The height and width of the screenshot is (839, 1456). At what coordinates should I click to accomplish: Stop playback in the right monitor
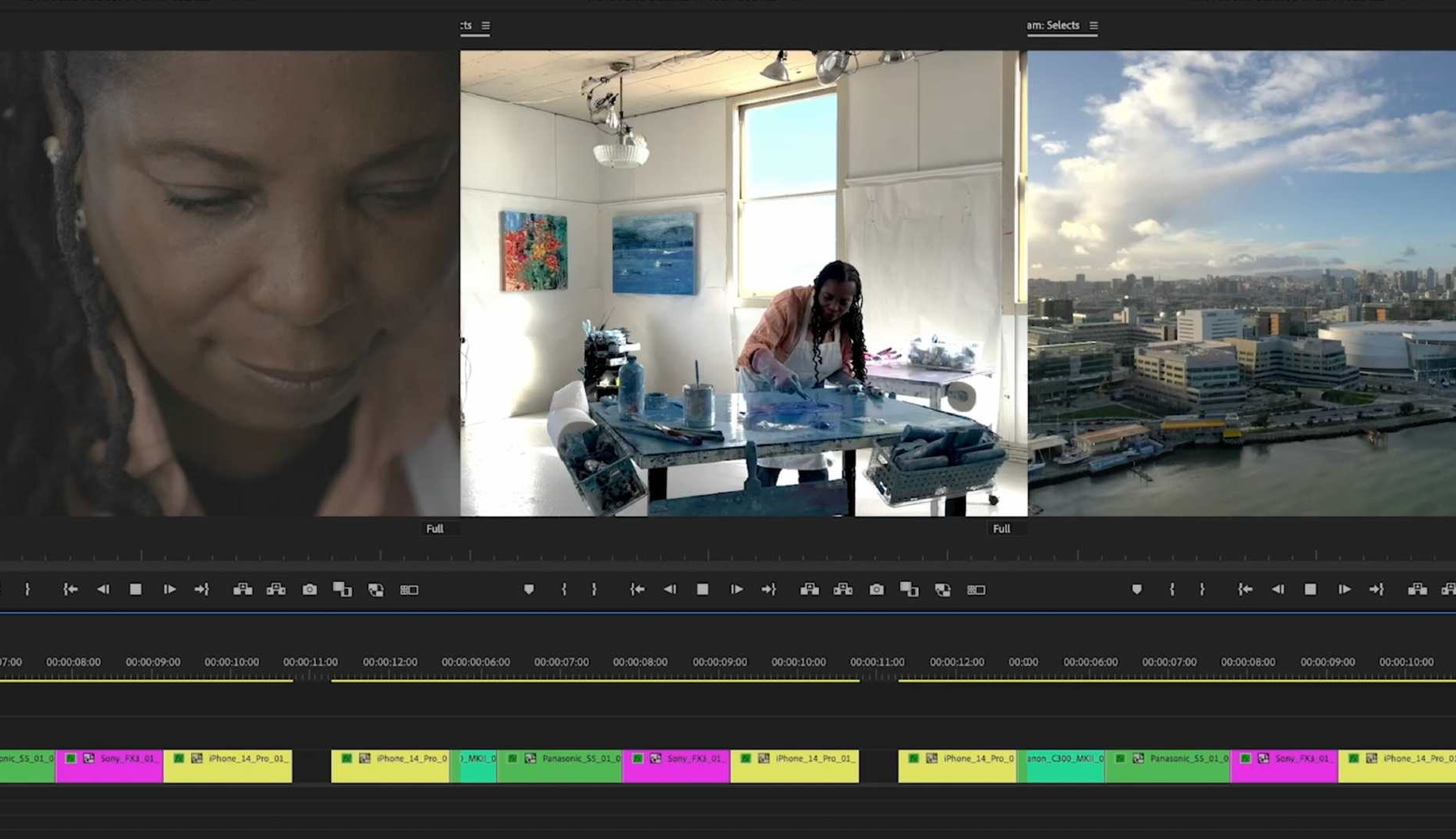(x=1311, y=590)
